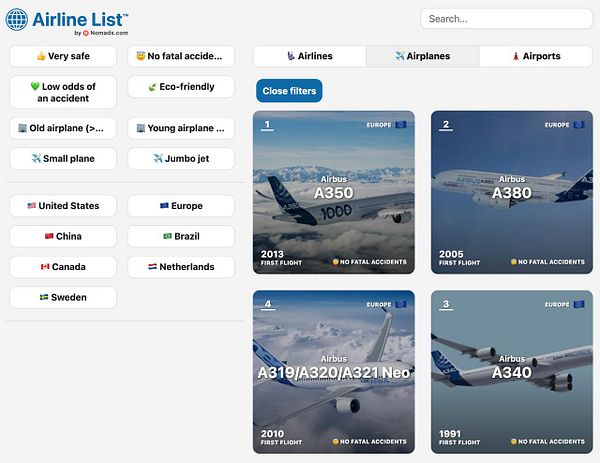Viewport: 600px width, 463px height.
Task: Click the China flag icon
Action: tap(49, 236)
